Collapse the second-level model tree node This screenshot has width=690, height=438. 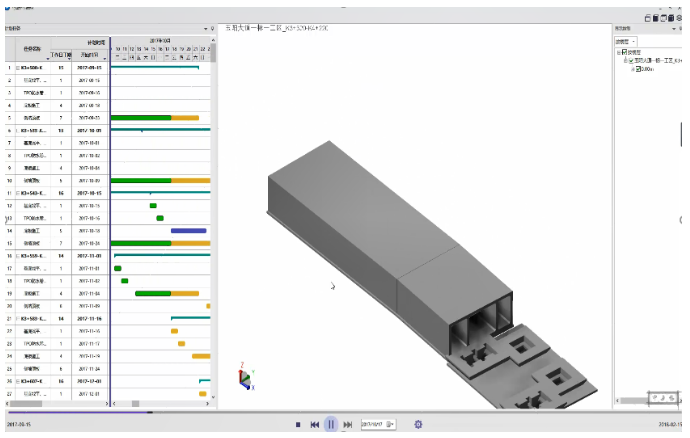tap(625, 61)
